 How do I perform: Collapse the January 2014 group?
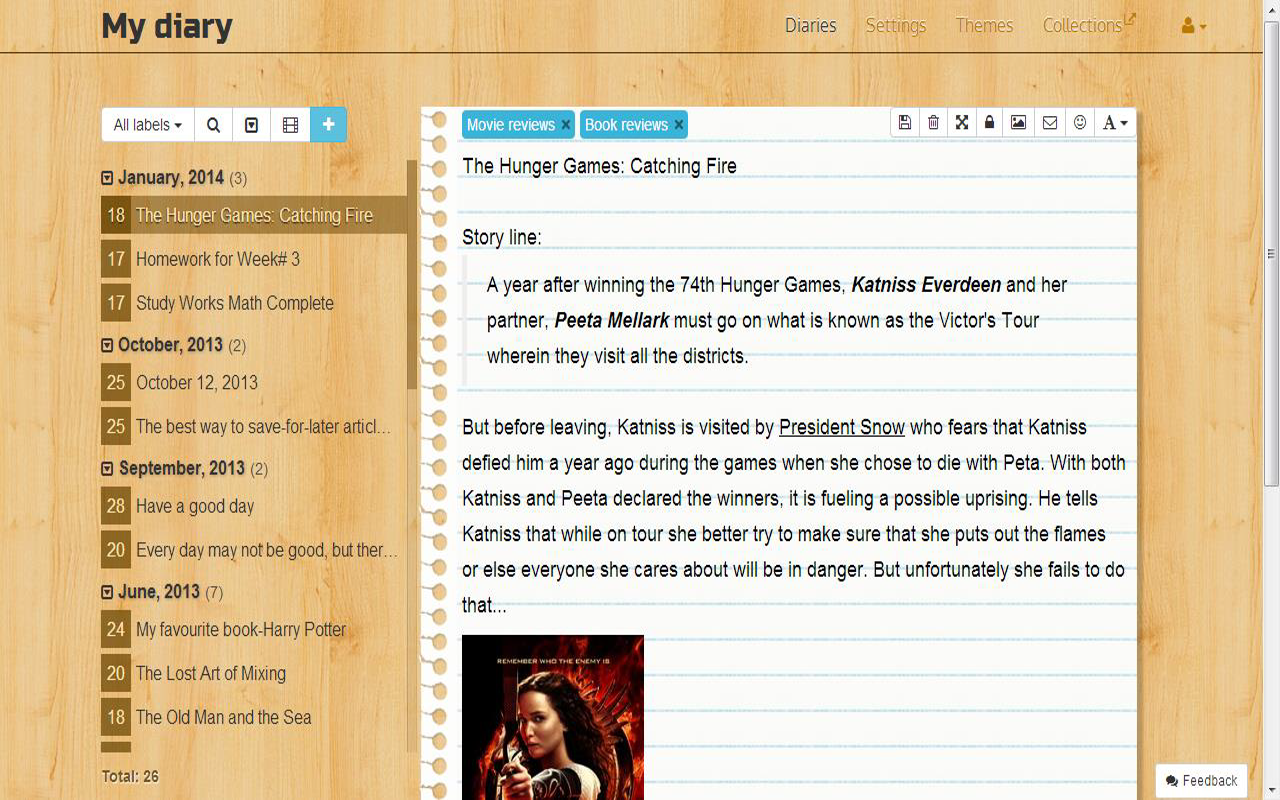[x=106, y=177]
